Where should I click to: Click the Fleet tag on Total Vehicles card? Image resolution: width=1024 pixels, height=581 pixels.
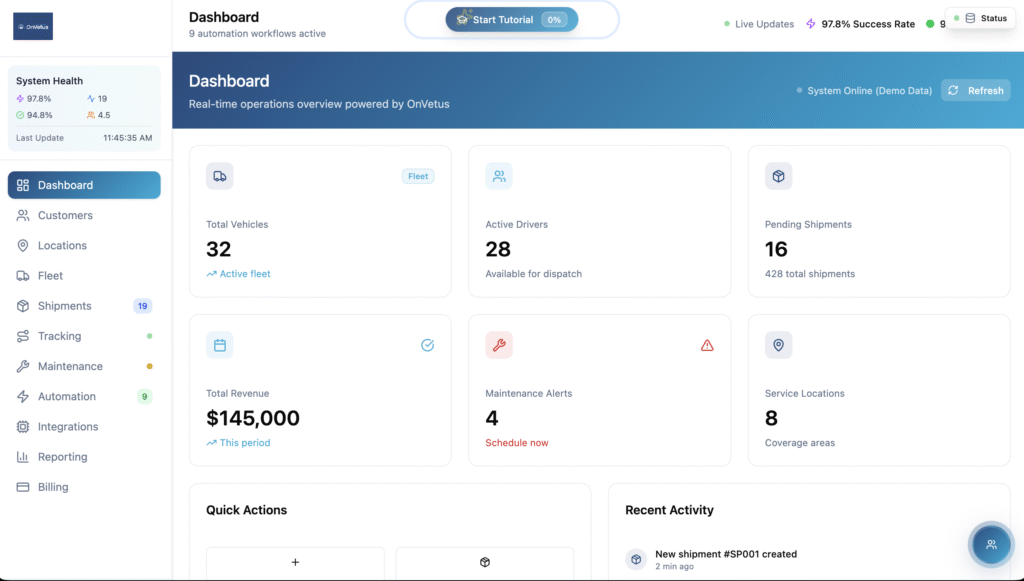pyautogui.click(x=418, y=176)
